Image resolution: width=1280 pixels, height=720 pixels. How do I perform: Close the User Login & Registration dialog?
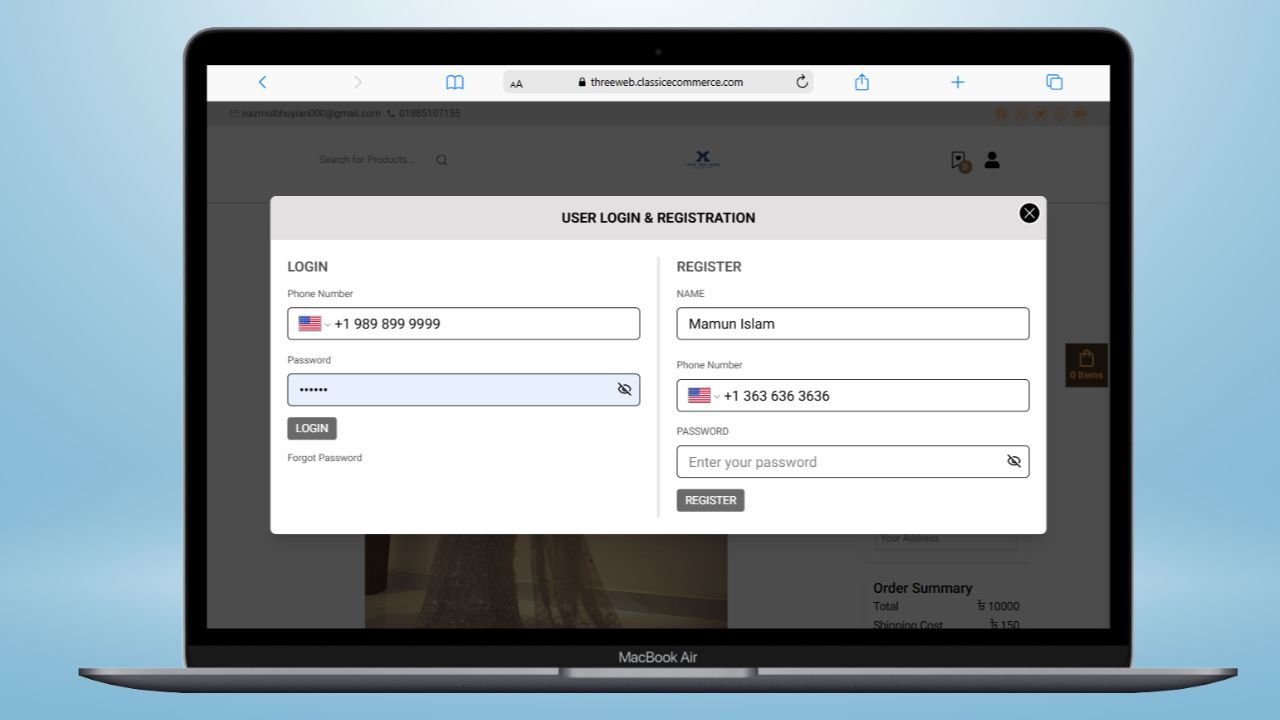tap(1029, 213)
